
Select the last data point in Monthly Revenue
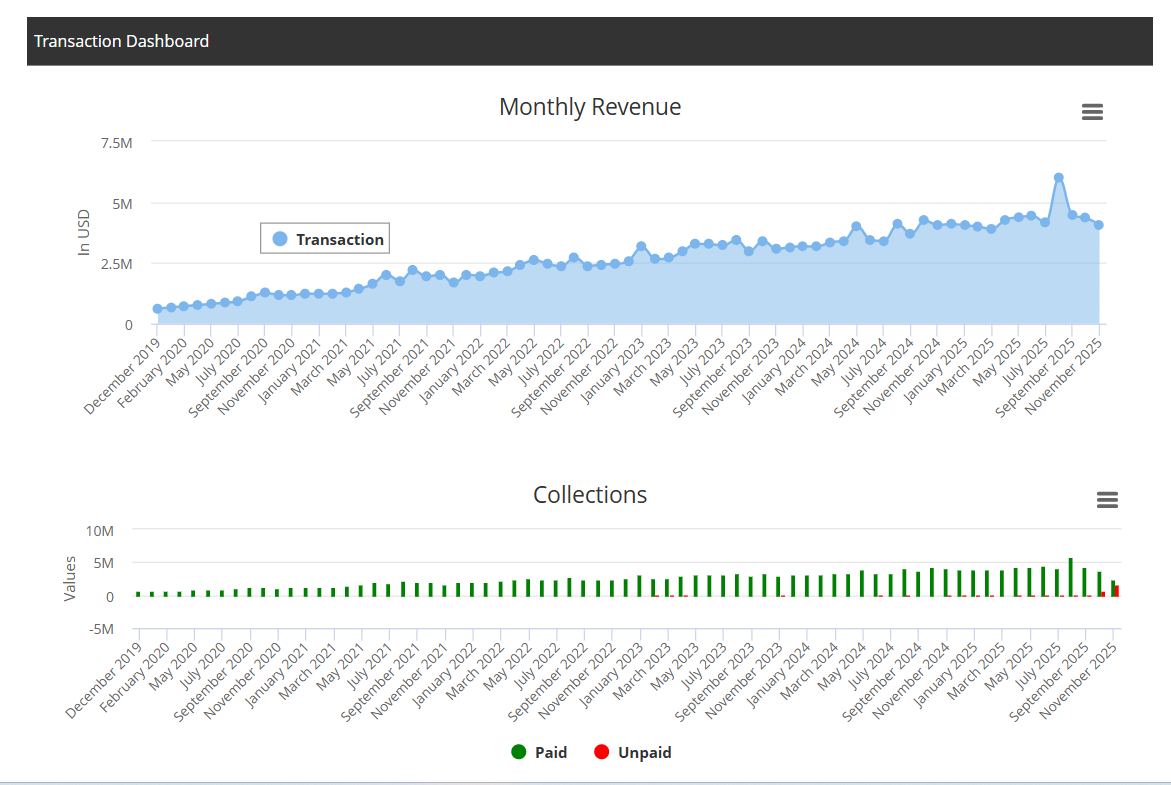pos(1098,225)
